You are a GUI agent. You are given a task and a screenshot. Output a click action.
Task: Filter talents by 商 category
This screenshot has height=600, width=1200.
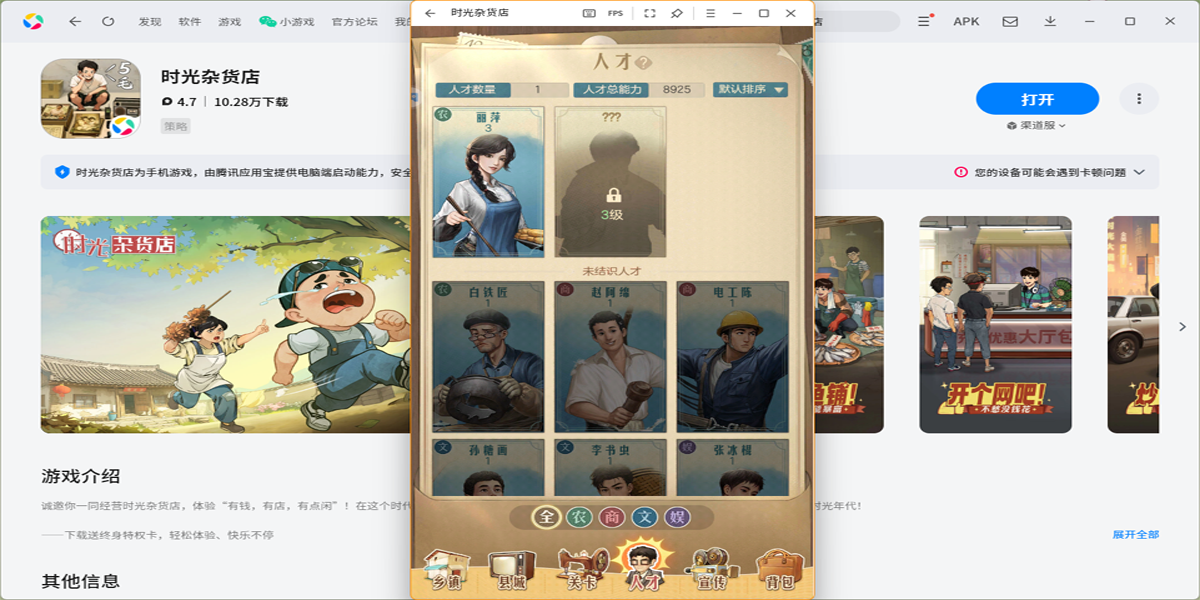tap(611, 517)
